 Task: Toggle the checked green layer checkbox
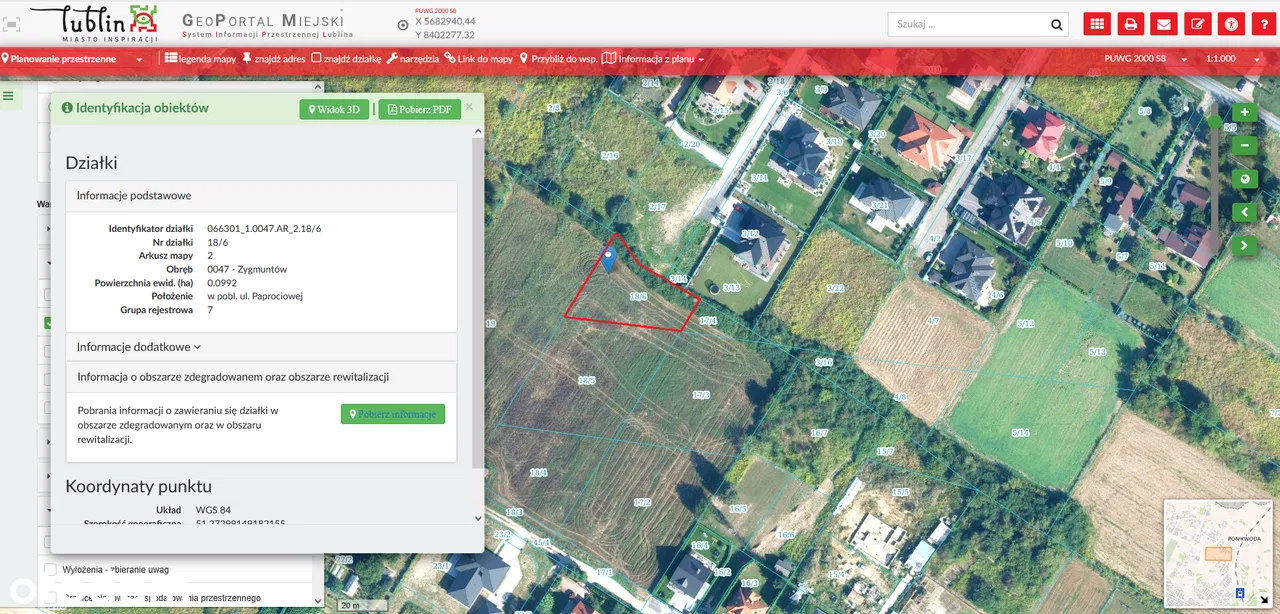(x=48, y=323)
